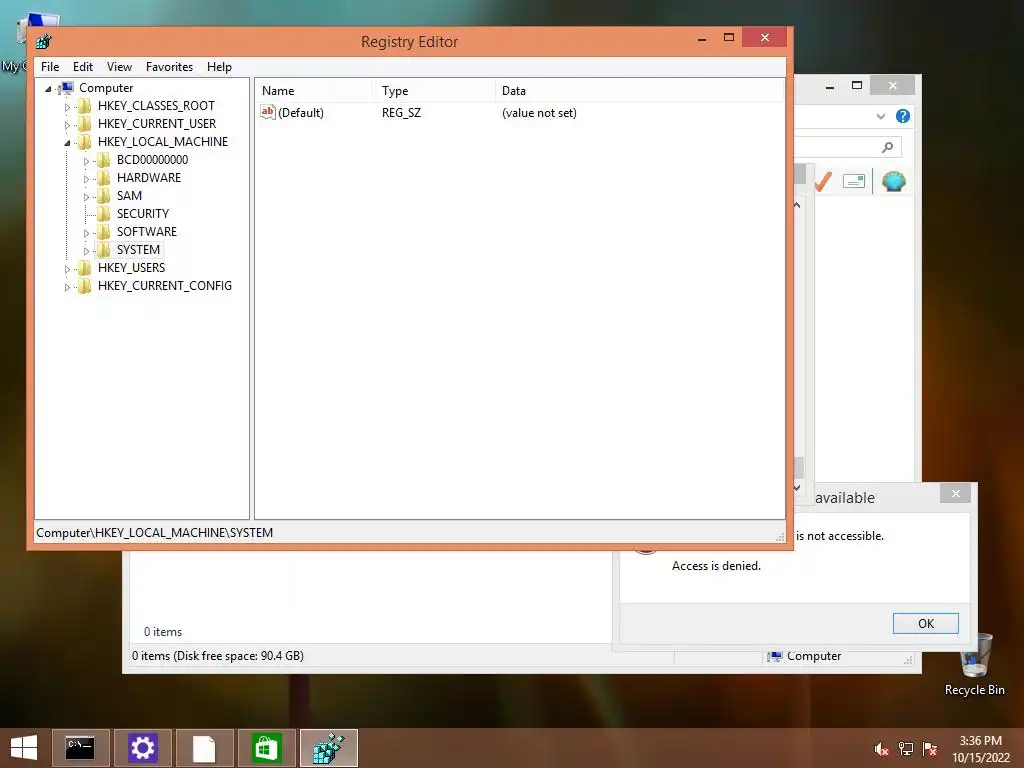Select the SECURITY key label
The height and width of the screenshot is (768, 1024).
click(142, 214)
